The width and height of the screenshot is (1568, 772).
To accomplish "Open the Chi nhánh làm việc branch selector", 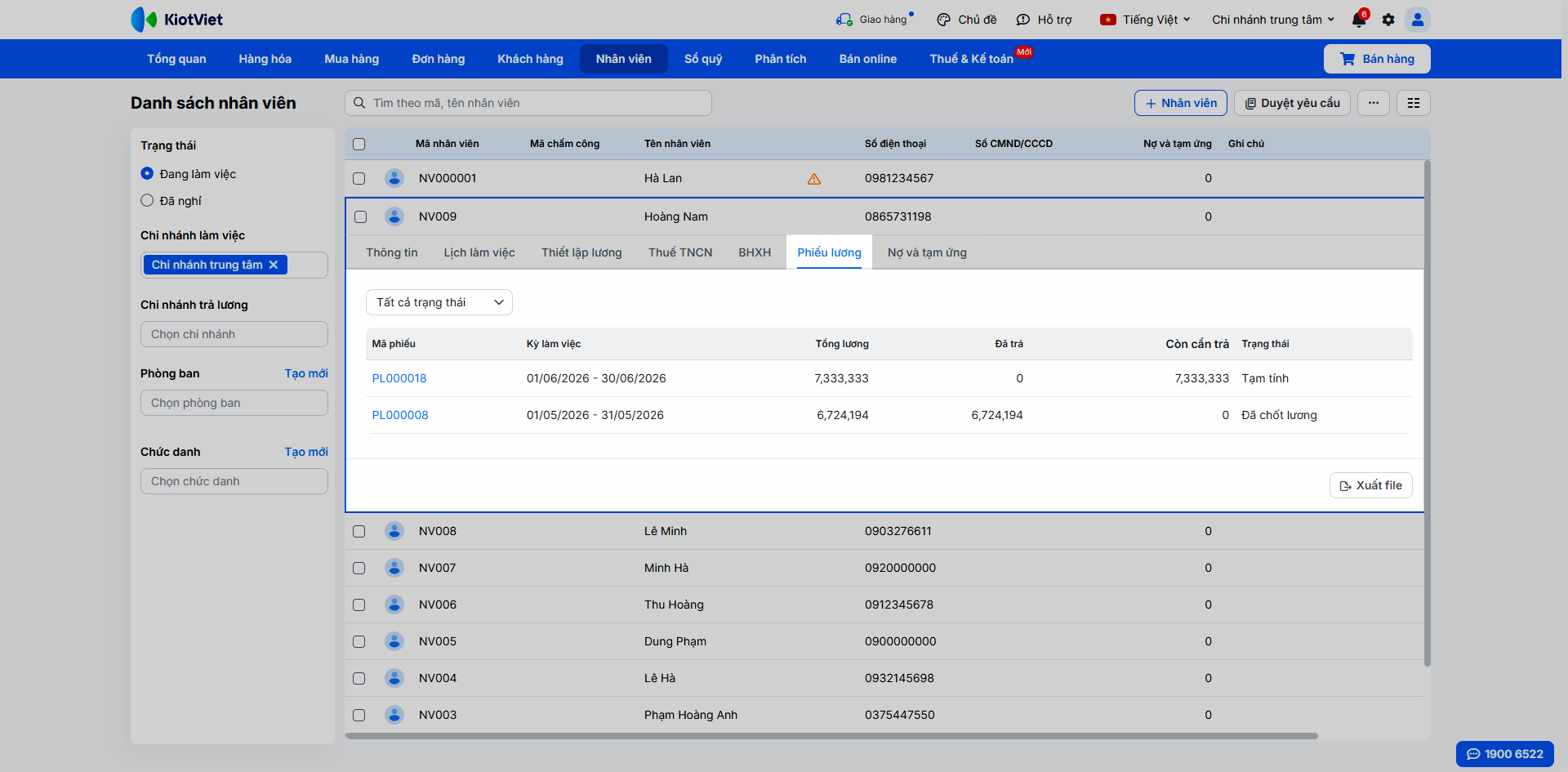I will pyautogui.click(x=234, y=265).
